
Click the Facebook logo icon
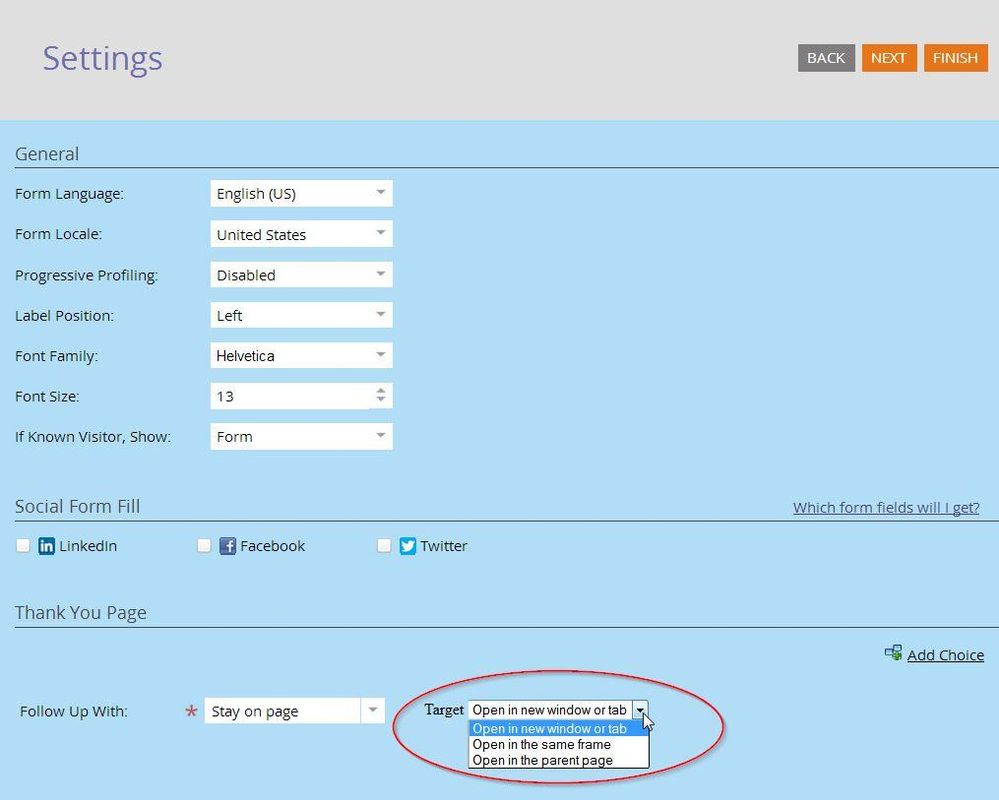(227, 546)
